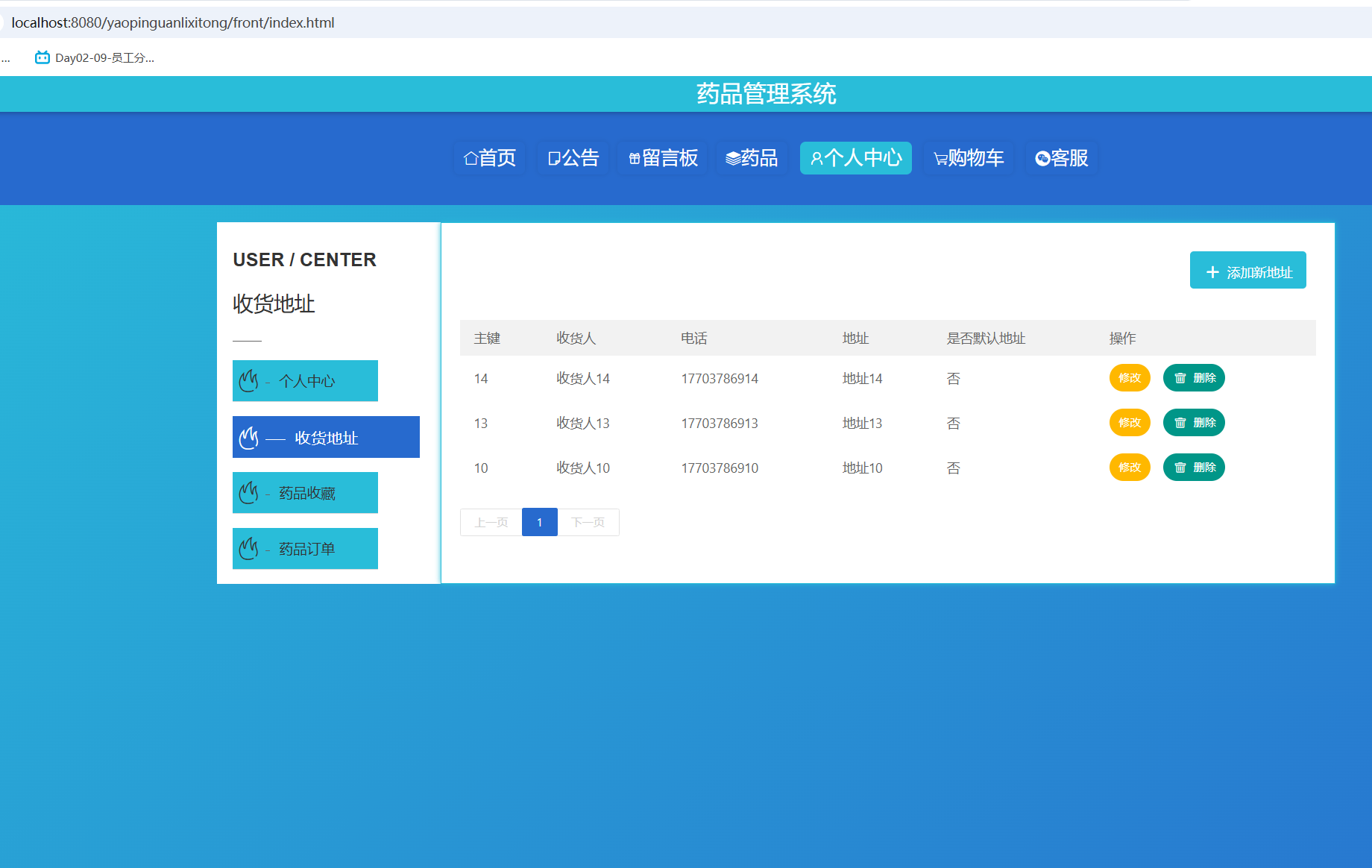Image resolution: width=1372 pixels, height=868 pixels.
Task: Click the 主键 column header
Action: [487, 338]
